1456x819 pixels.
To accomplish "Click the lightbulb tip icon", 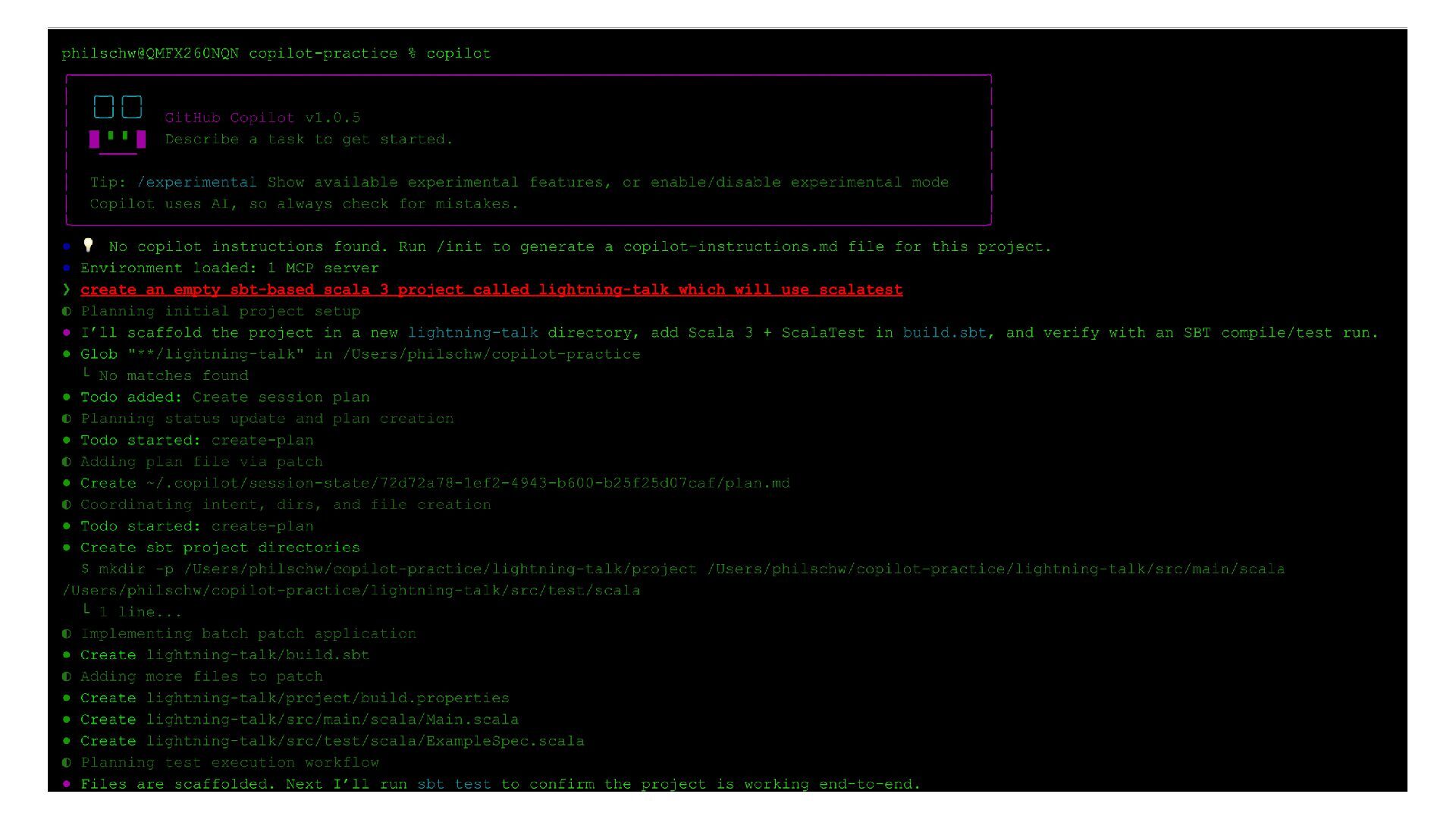I will pyautogui.click(x=88, y=245).
